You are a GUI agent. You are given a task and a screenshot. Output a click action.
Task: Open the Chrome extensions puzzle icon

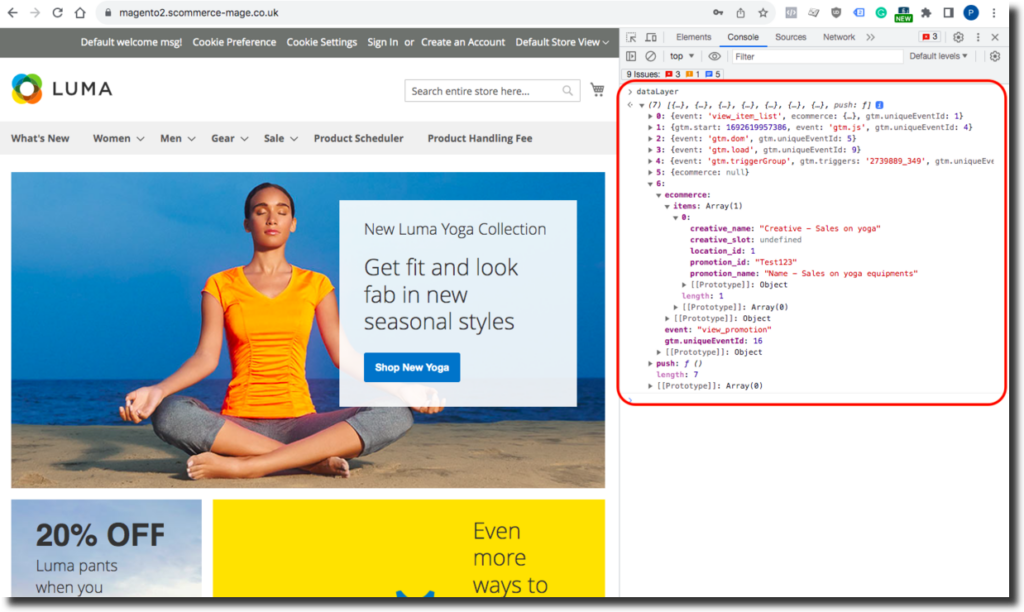pos(926,13)
